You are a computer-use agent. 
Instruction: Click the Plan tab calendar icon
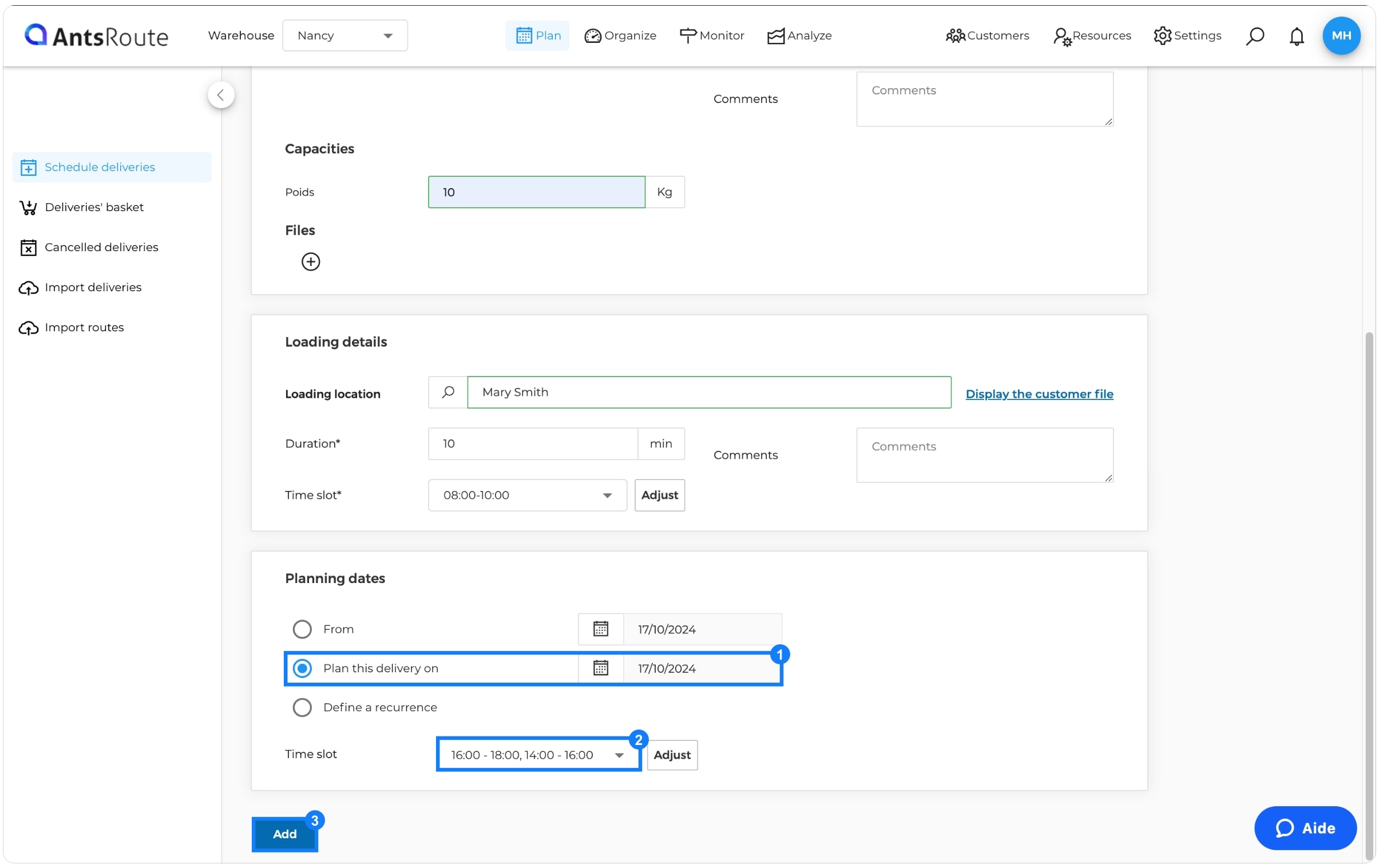524,35
